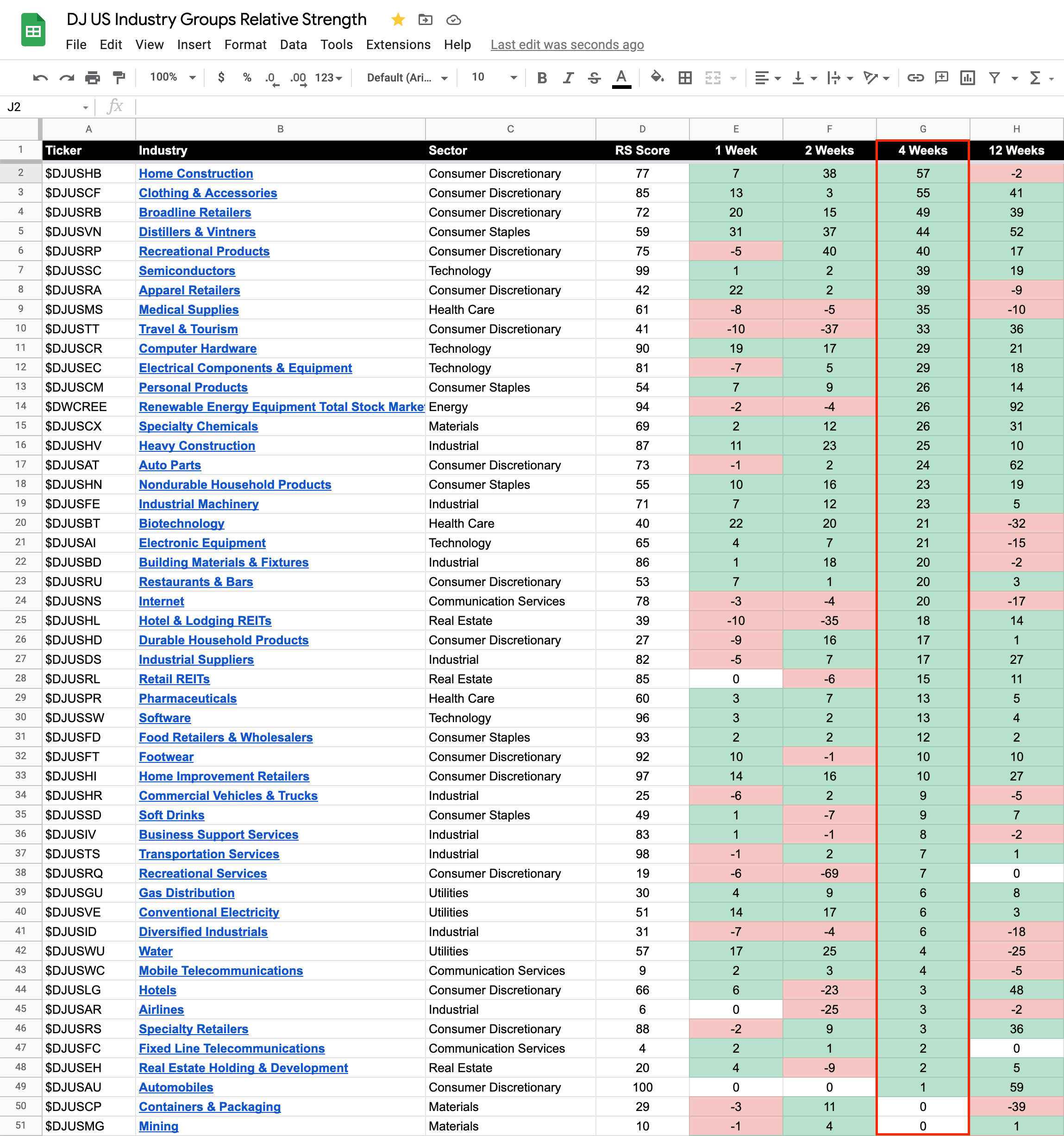
Task: Open the Data menu
Action: click(x=293, y=44)
